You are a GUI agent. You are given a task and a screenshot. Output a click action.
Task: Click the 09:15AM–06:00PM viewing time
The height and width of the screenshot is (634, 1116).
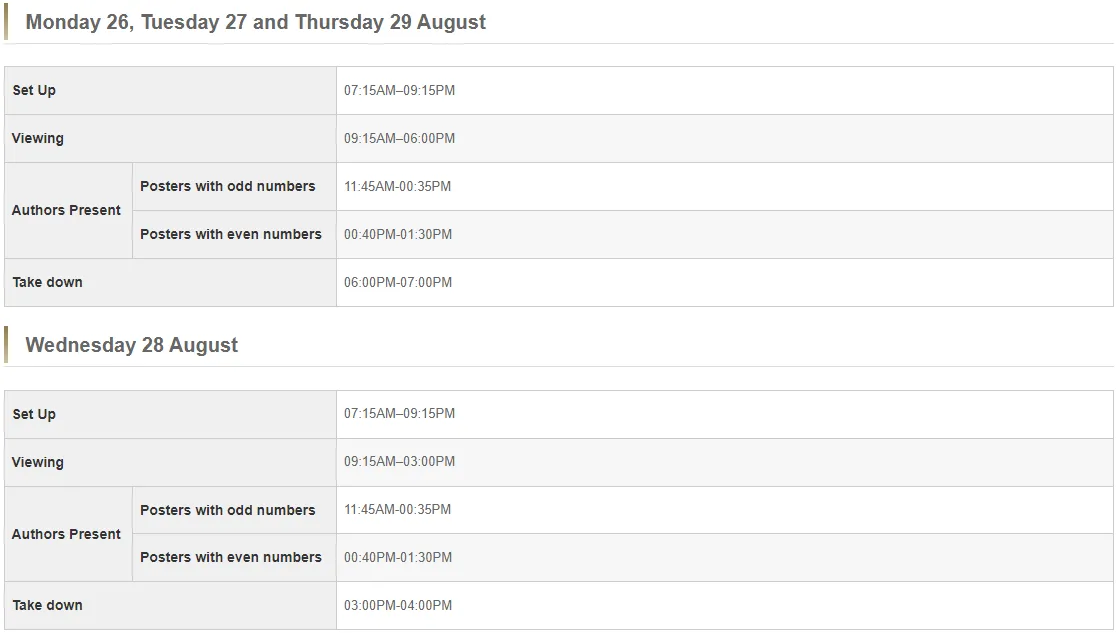(399, 138)
